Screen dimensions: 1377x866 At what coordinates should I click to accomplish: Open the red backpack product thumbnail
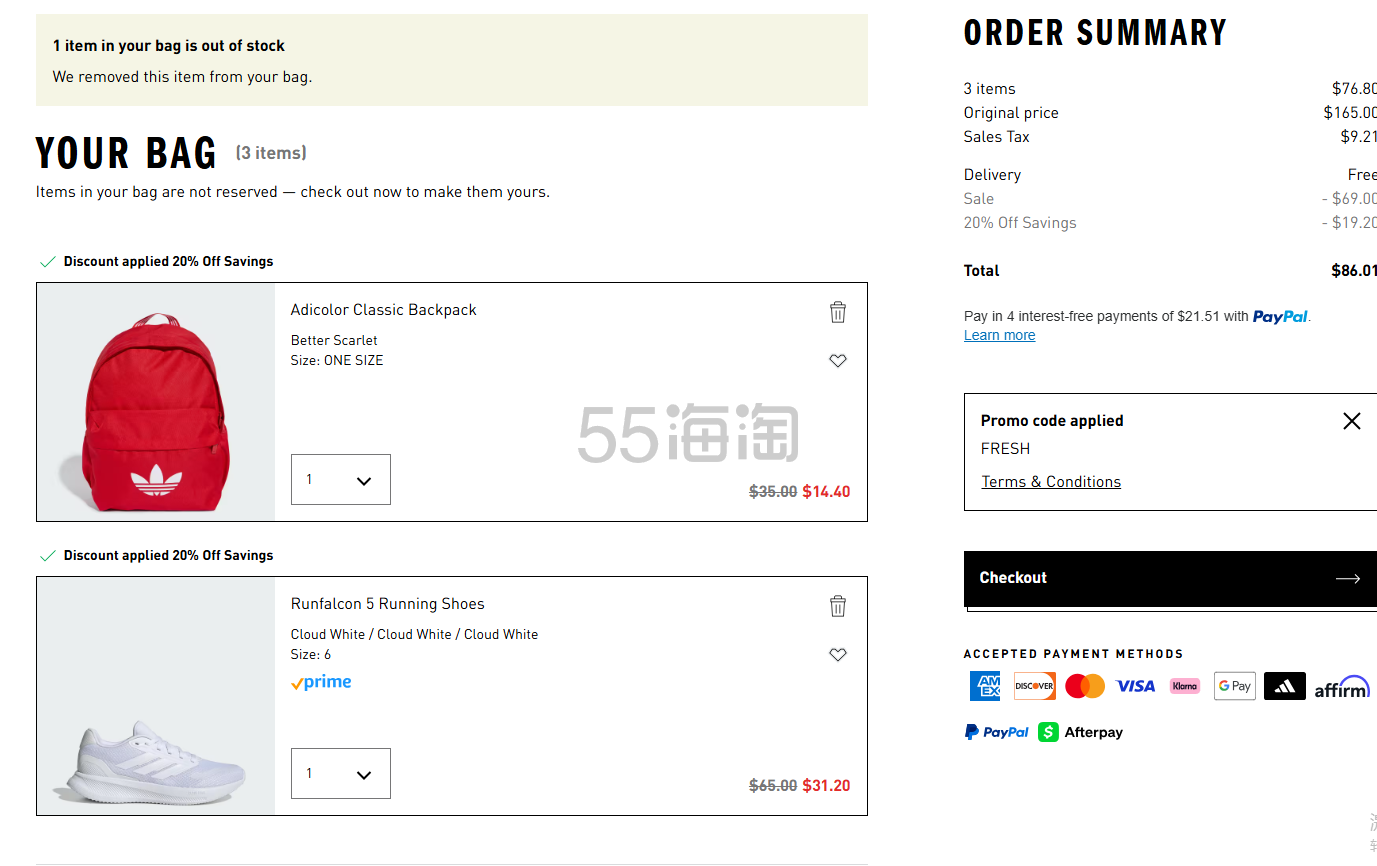click(156, 402)
